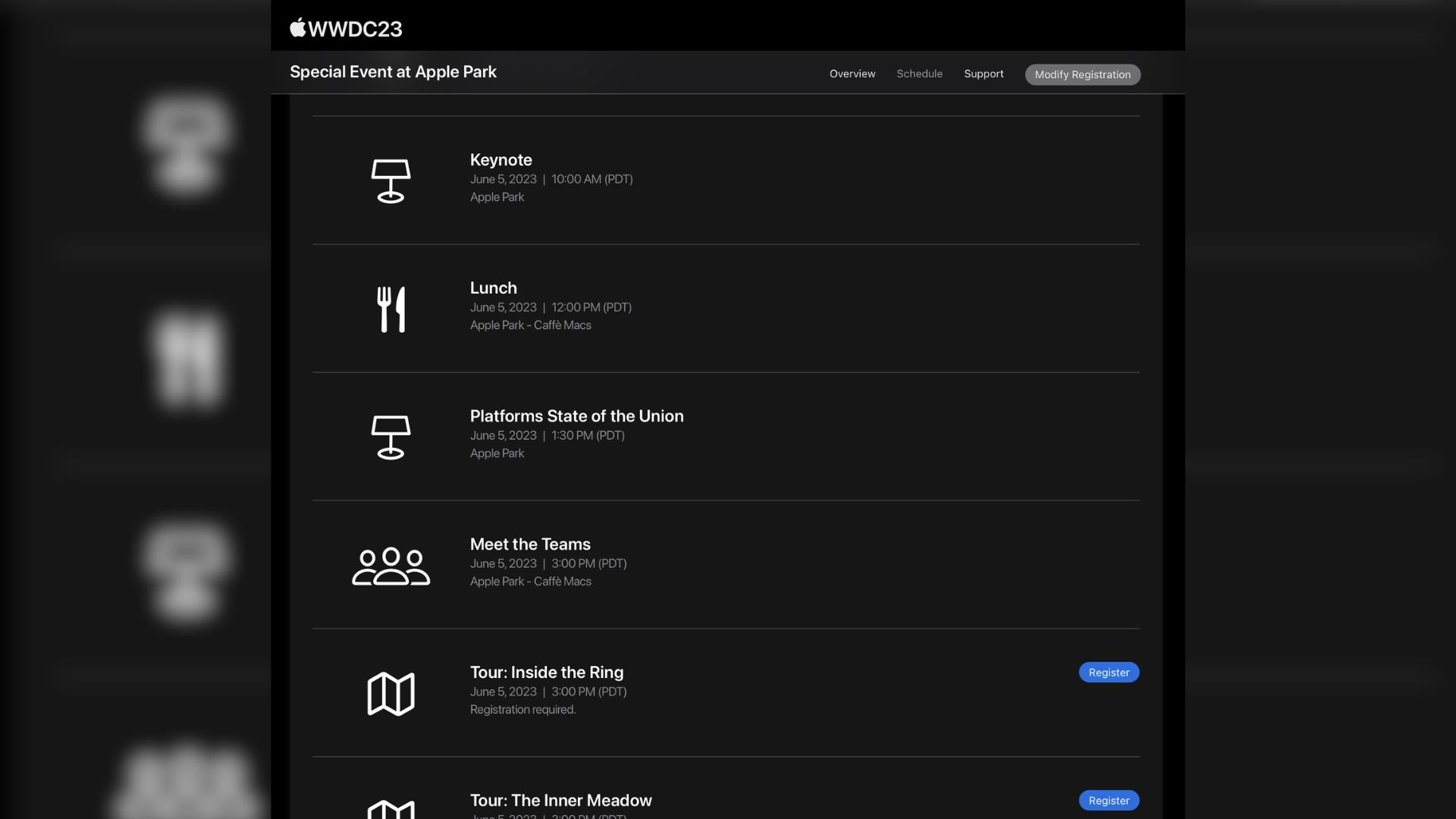
Task: Open the Support tab
Action: [984, 74]
